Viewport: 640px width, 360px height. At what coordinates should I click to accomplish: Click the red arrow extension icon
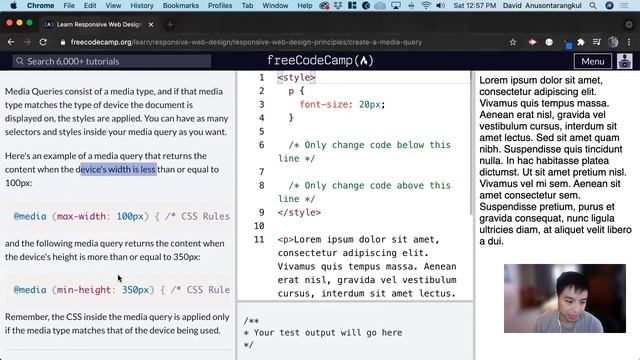tap(532, 42)
